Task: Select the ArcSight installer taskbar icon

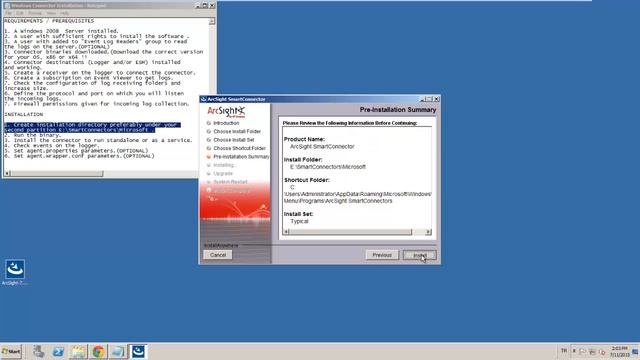Action: point(138,351)
